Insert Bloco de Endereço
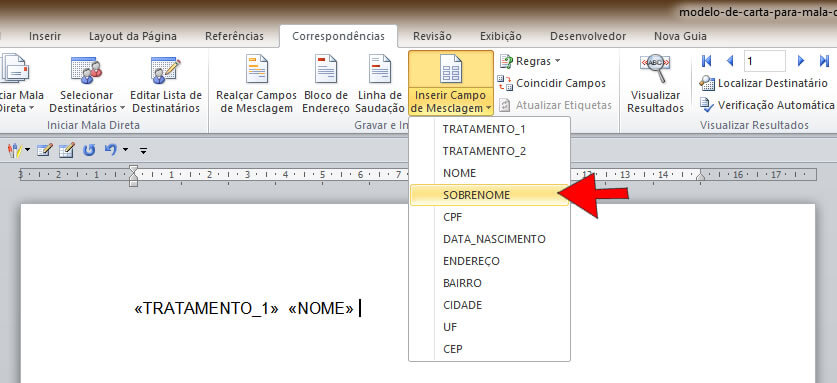 point(326,69)
